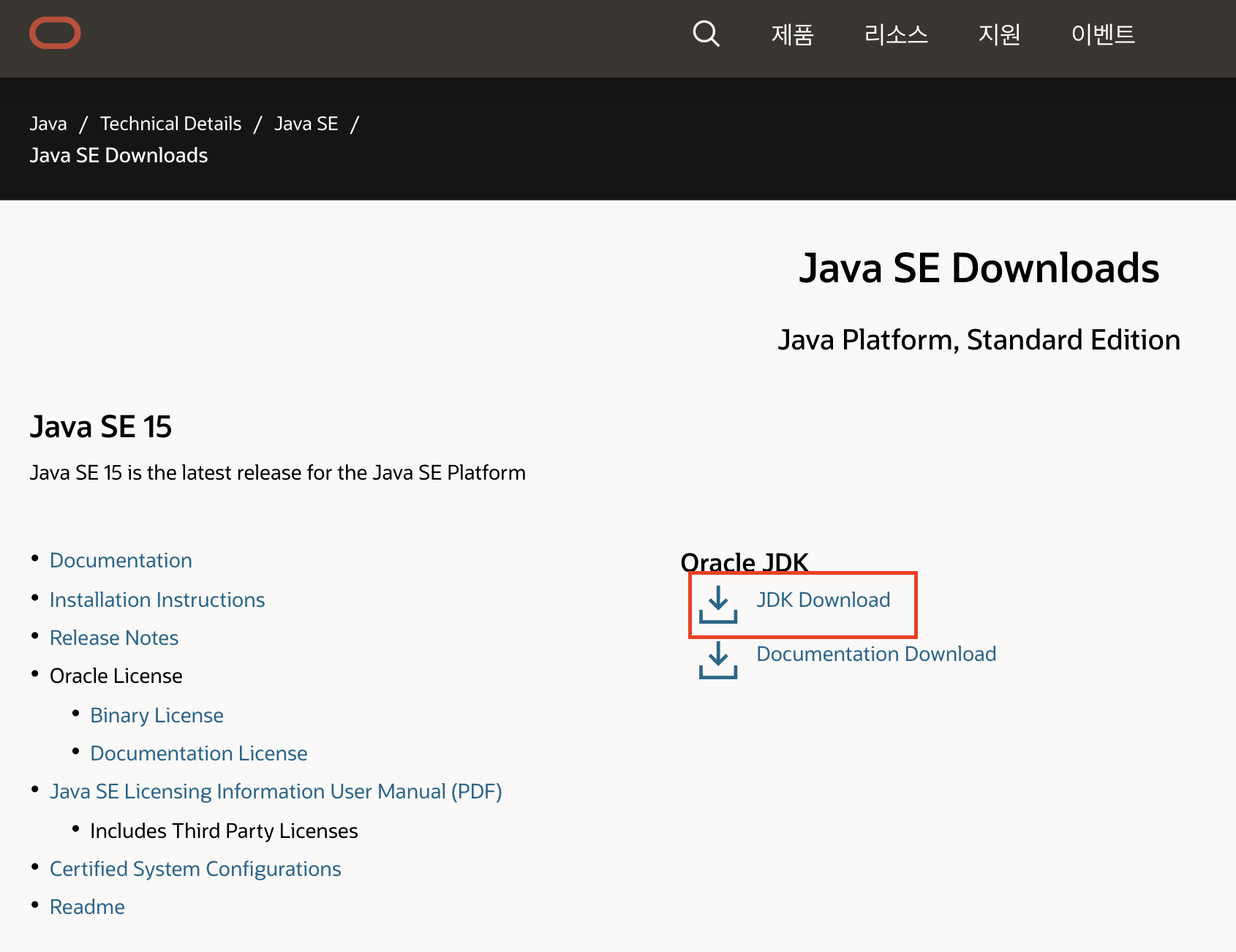Image resolution: width=1236 pixels, height=952 pixels.
Task: Open the Binary License link
Action: (x=157, y=715)
